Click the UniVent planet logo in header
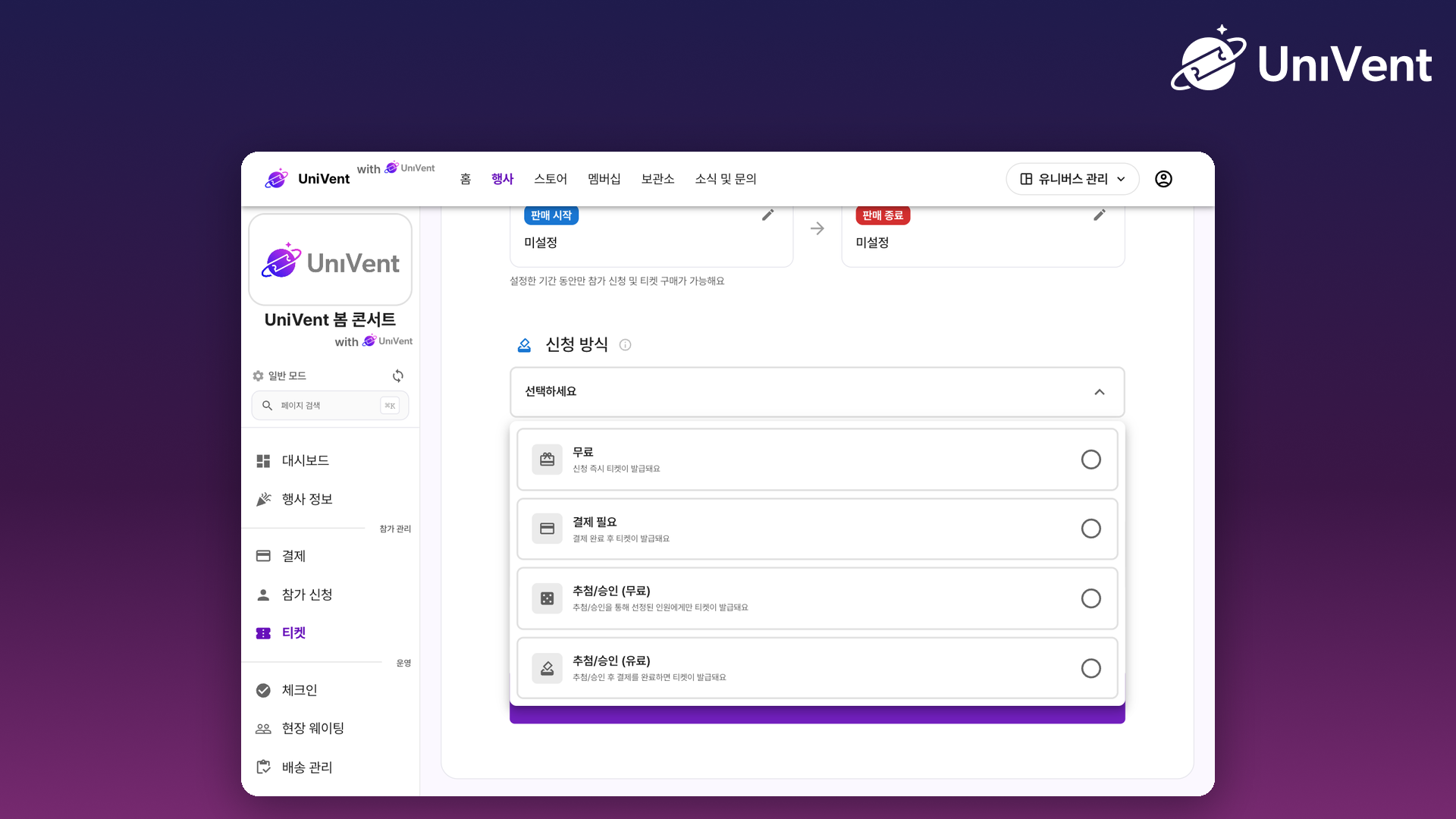 pyautogui.click(x=276, y=179)
